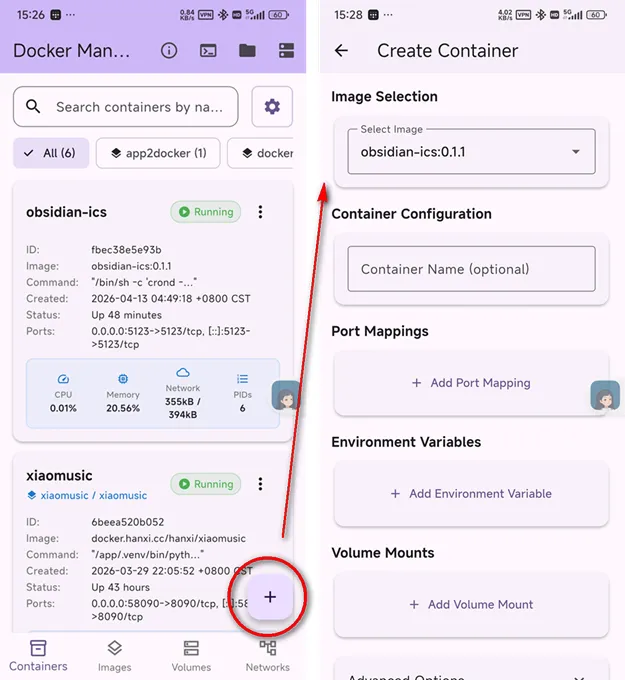The width and height of the screenshot is (625, 680).
Task: Select the app2docker (1) filter chip
Action: point(158,153)
